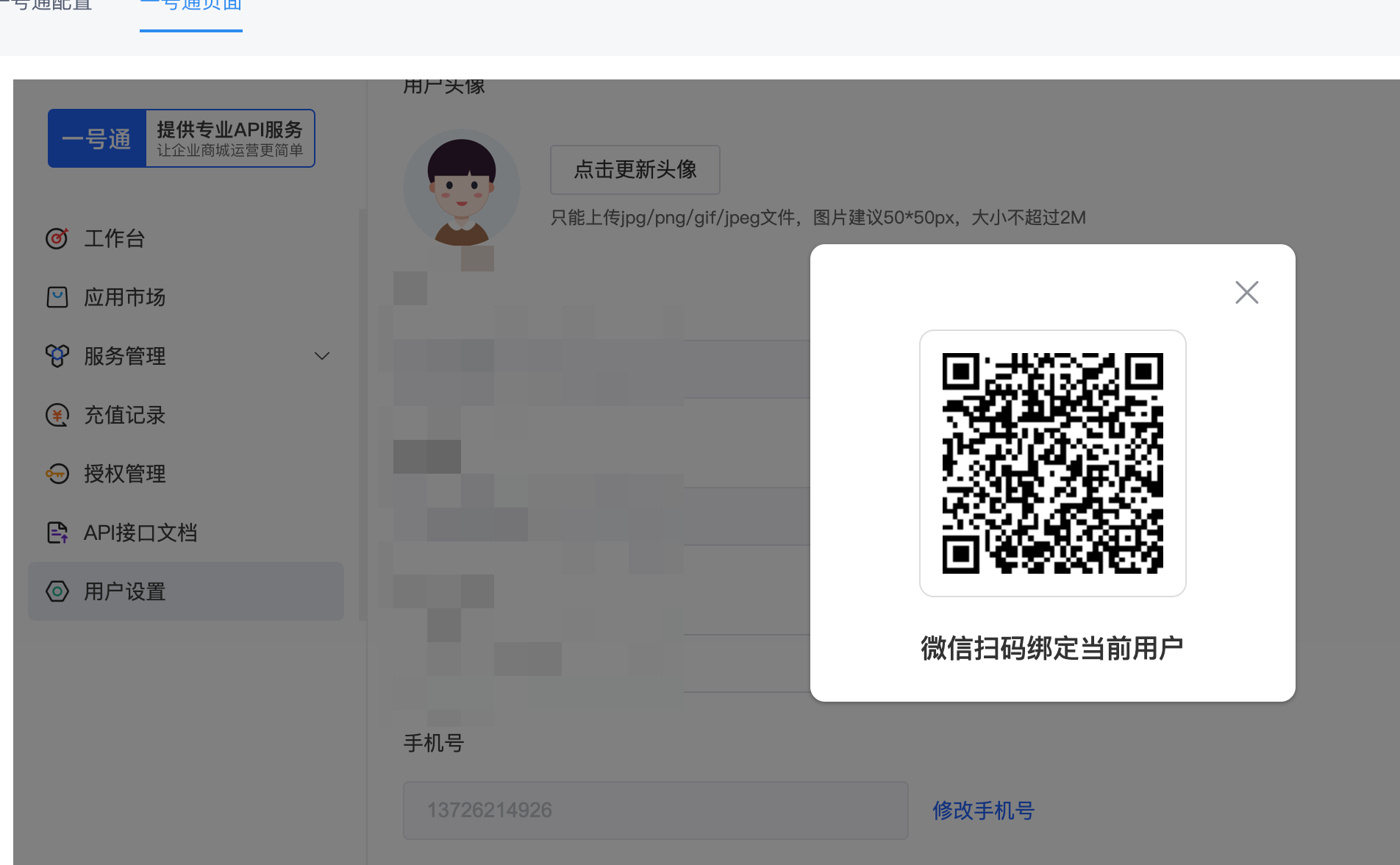Click the 充值记录 yen icon

[57, 415]
